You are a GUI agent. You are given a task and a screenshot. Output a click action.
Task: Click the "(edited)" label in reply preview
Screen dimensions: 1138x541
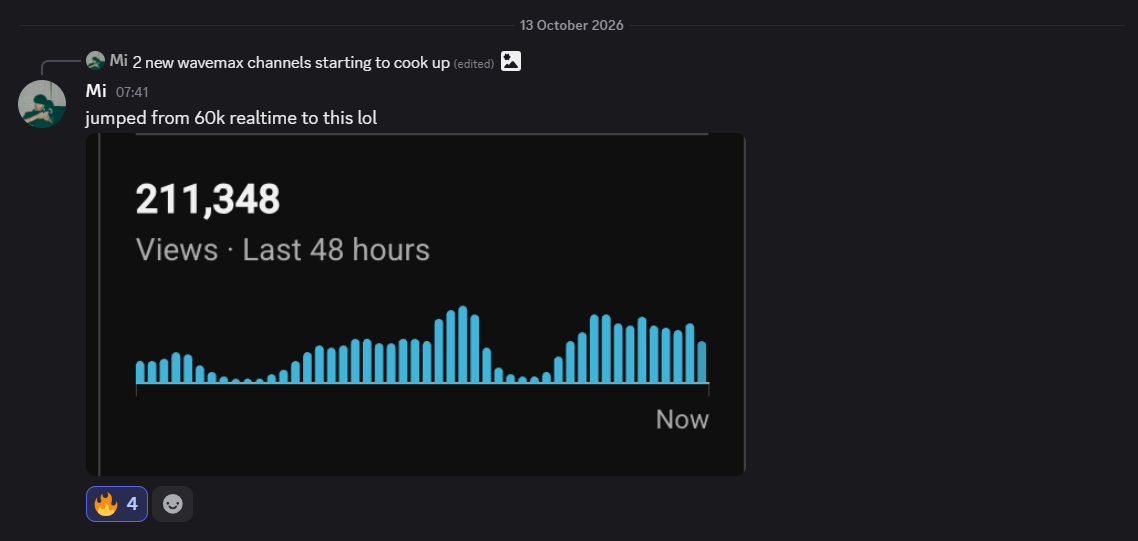click(473, 64)
